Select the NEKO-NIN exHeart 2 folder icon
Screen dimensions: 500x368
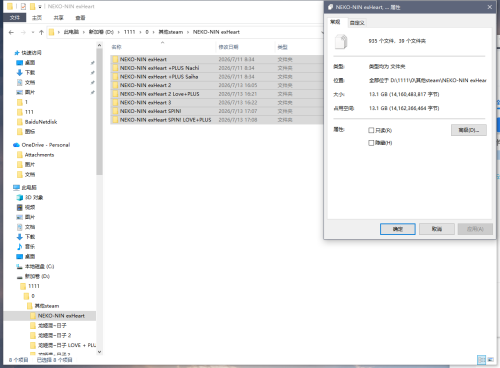(115, 85)
